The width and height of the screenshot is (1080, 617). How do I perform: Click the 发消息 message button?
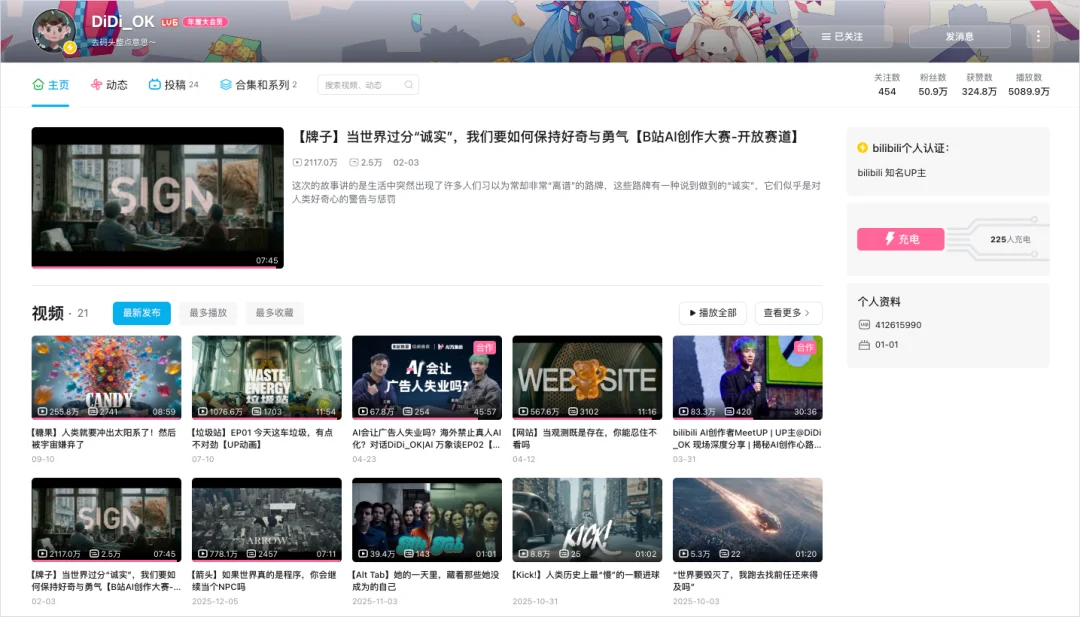959,36
